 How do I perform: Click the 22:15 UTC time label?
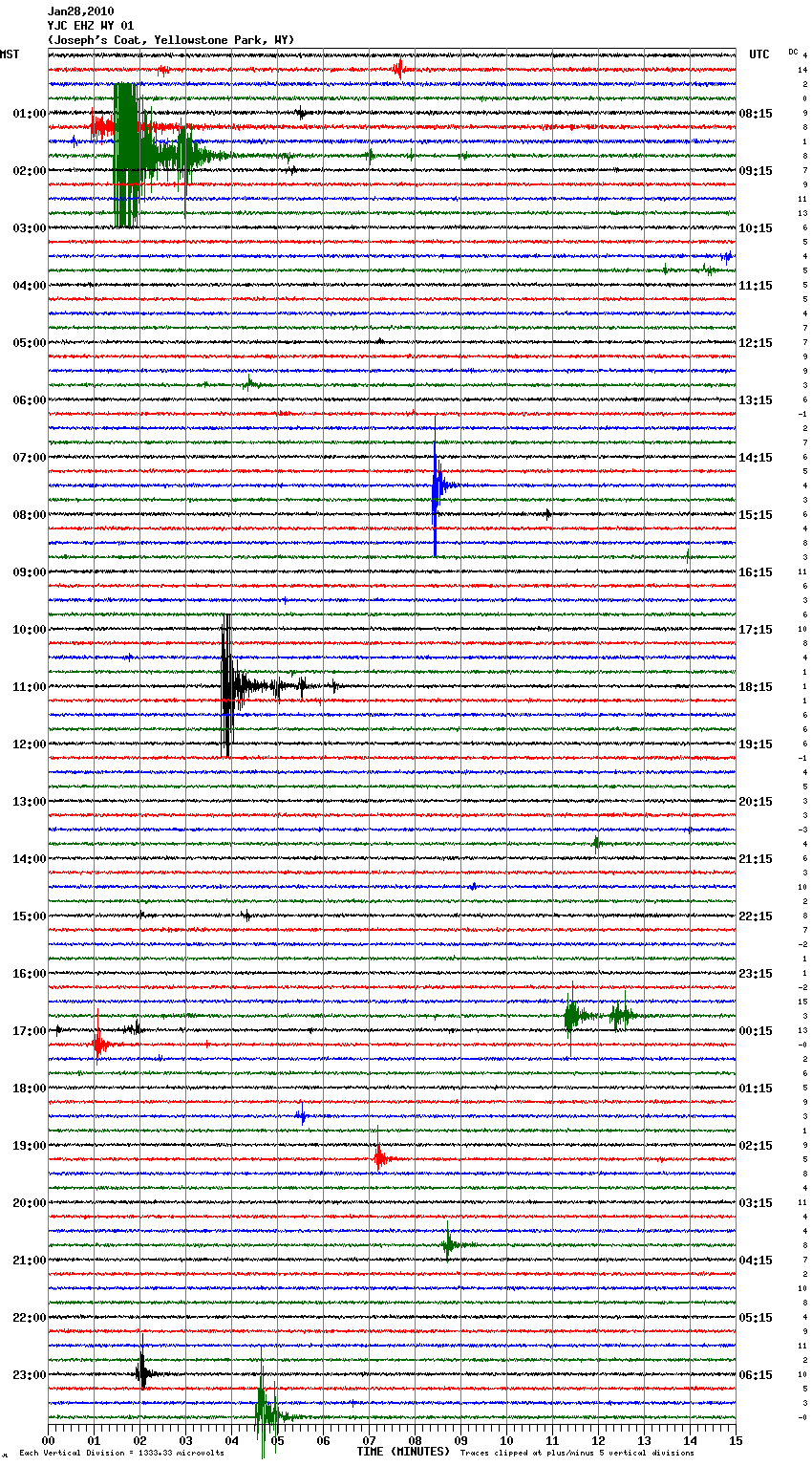click(x=756, y=916)
